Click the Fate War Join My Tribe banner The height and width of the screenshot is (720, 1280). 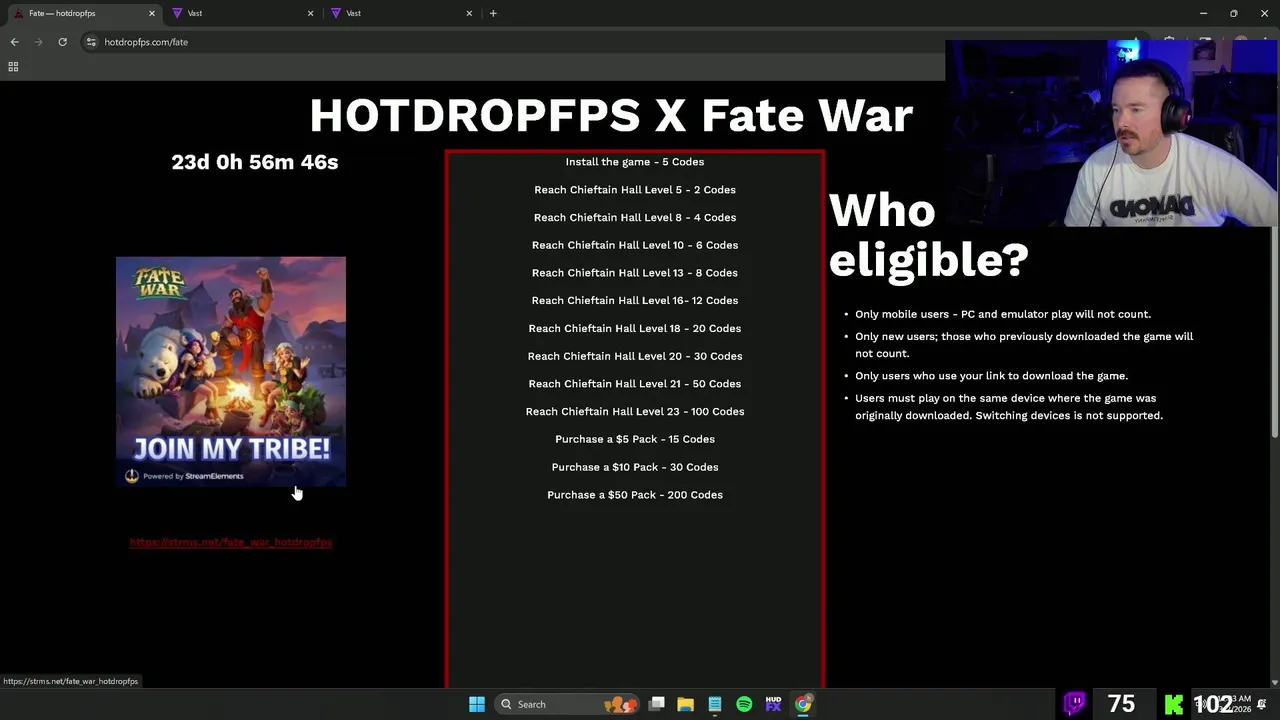pos(231,372)
